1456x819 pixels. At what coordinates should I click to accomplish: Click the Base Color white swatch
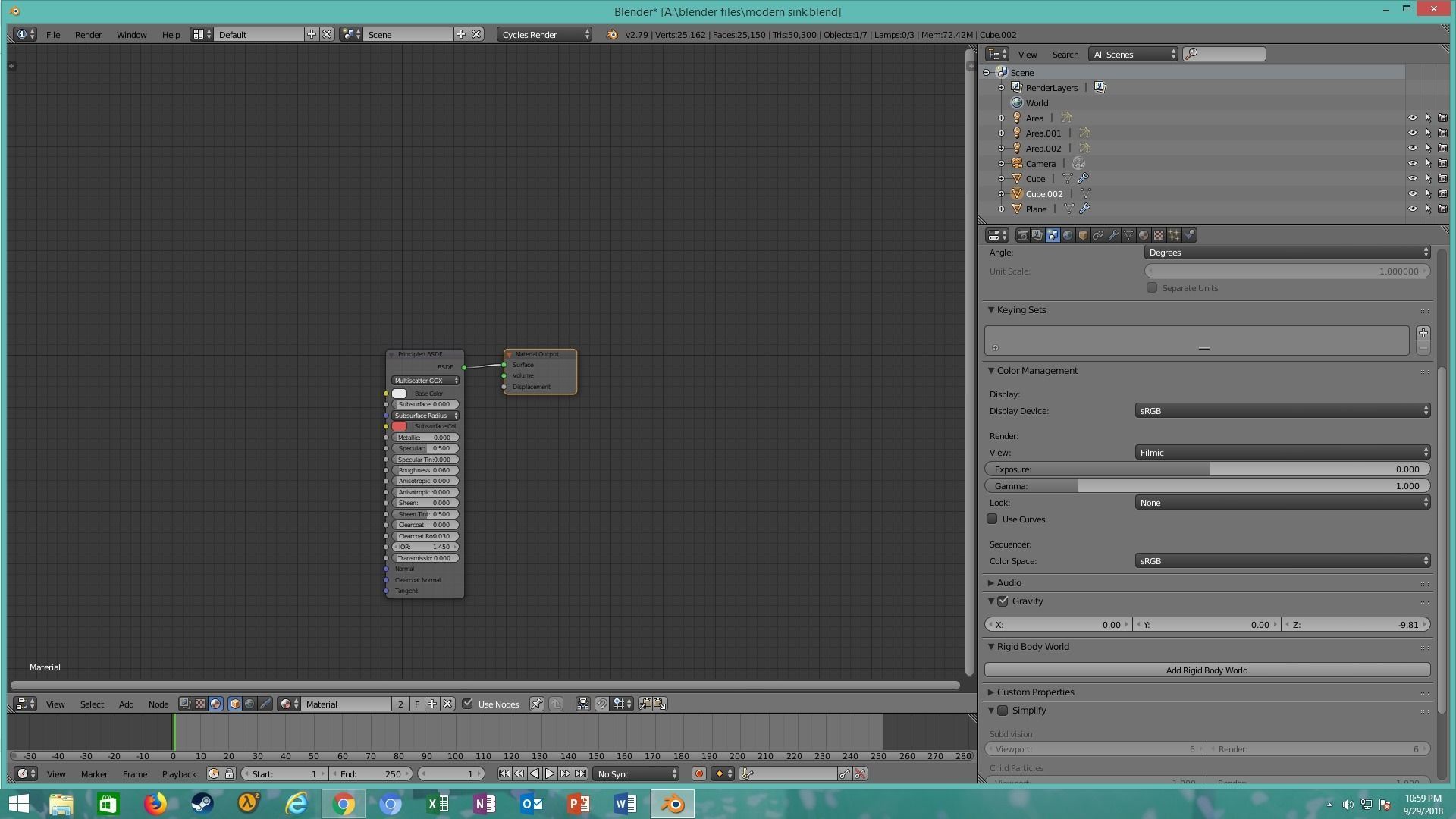point(400,394)
